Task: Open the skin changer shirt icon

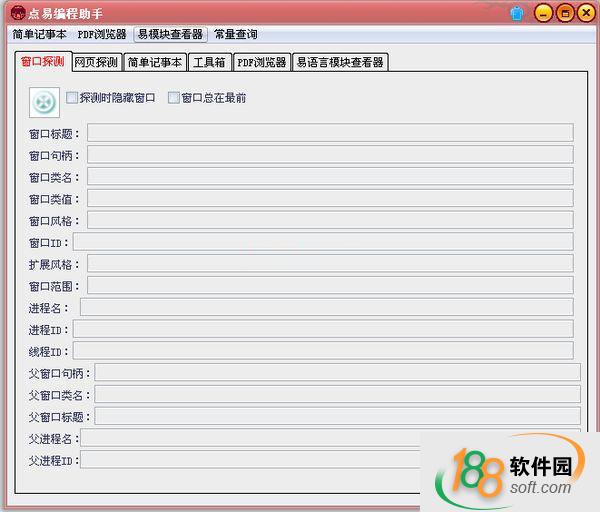Action: [x=517, y=13]
